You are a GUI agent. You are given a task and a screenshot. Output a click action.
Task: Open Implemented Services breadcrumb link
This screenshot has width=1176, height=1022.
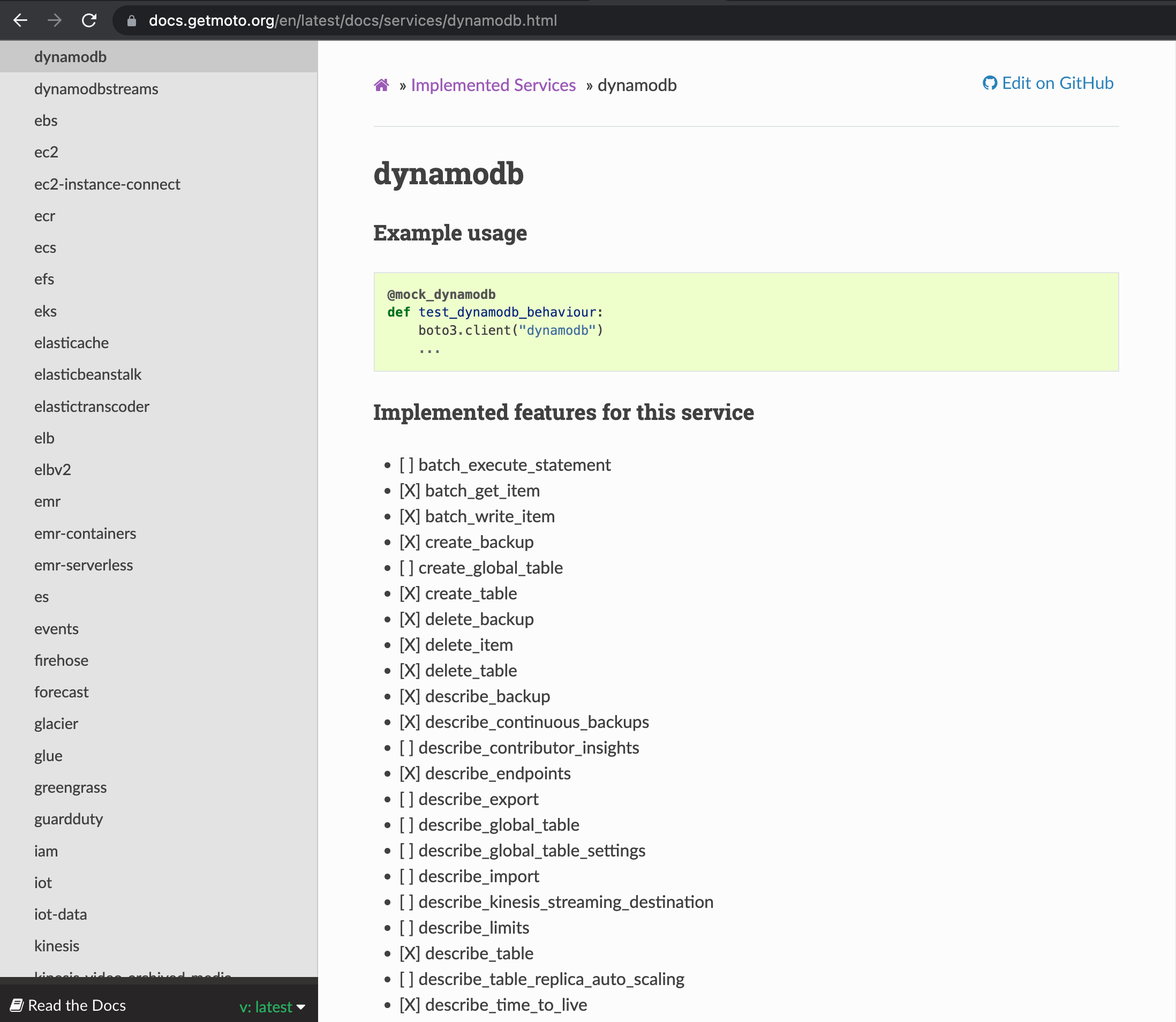click(x=493, y=85)
